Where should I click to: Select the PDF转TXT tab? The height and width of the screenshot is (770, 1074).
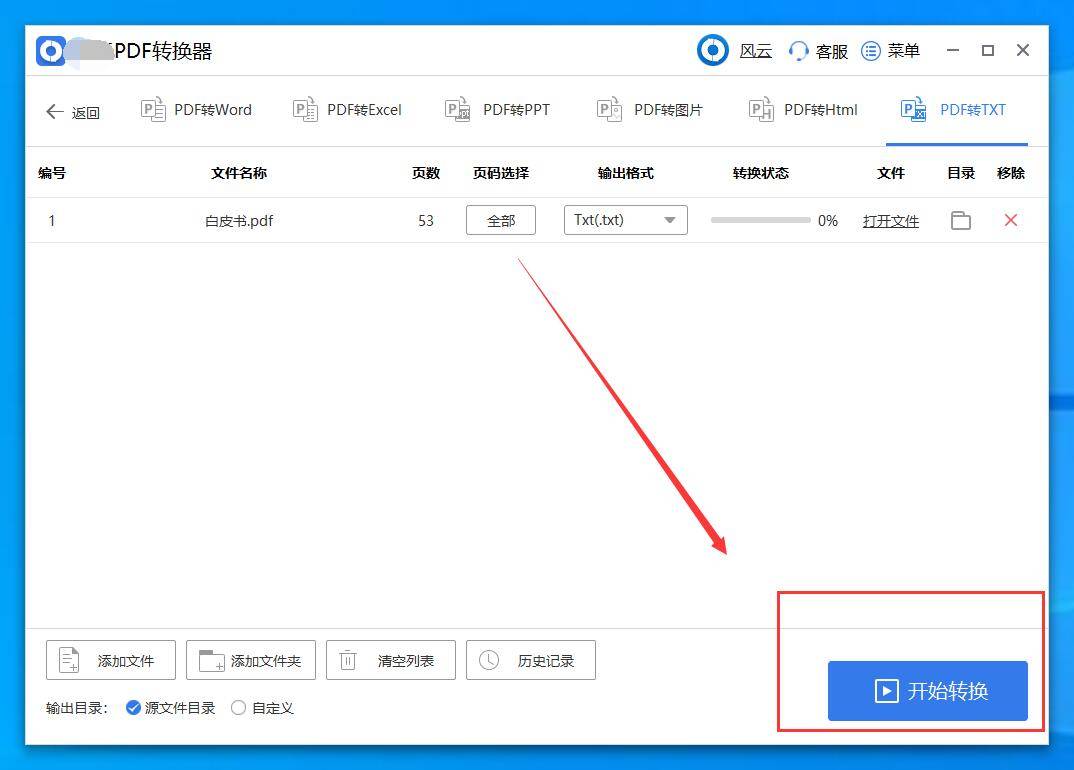coord(973,110)
